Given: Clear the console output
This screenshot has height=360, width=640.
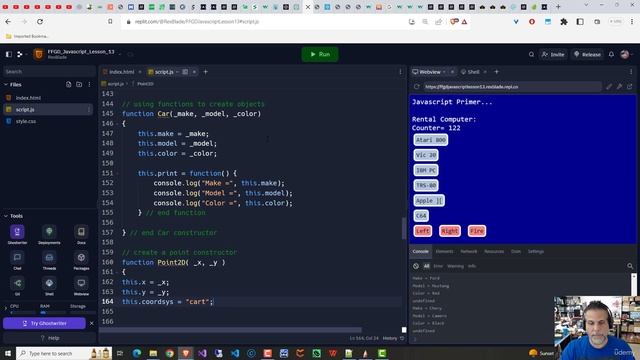Looking at the screenshot, I should [x=416, y=266].
